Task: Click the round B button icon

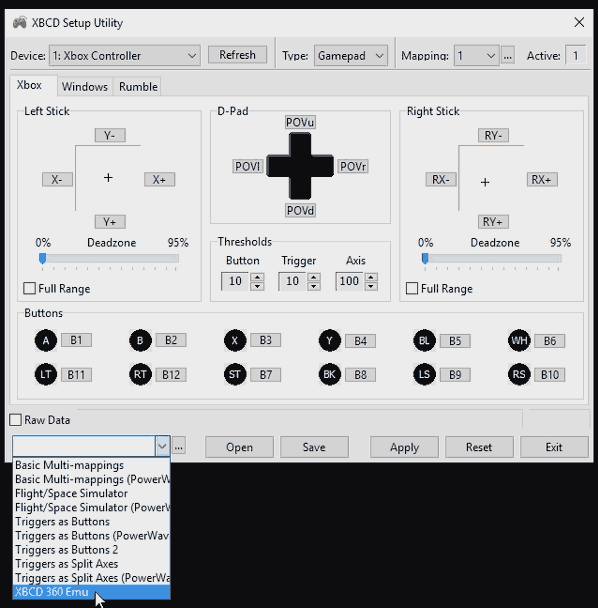Action: click(x=140, y=340)
